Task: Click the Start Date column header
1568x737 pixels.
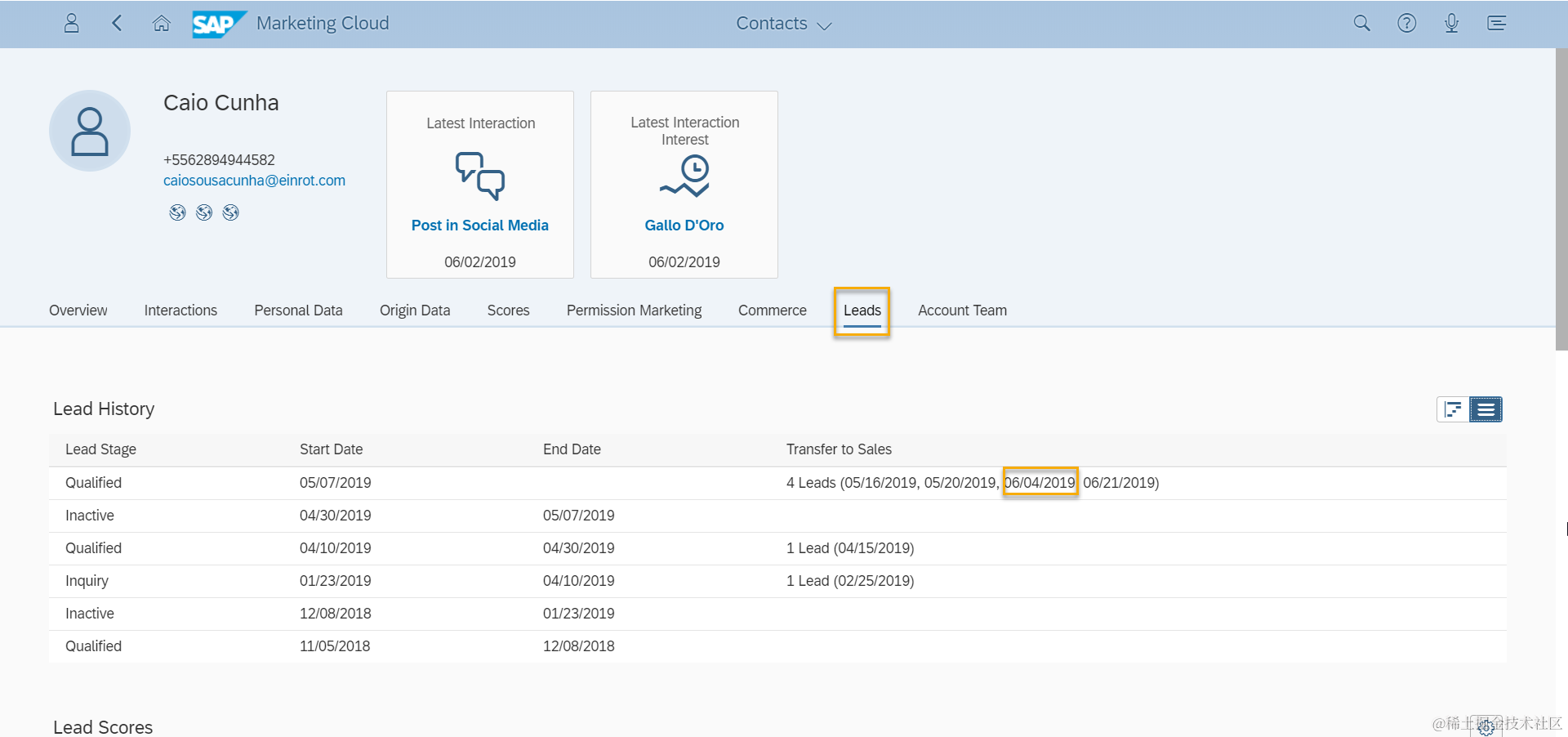Action: pyautogui.click(x=331, y=449)
